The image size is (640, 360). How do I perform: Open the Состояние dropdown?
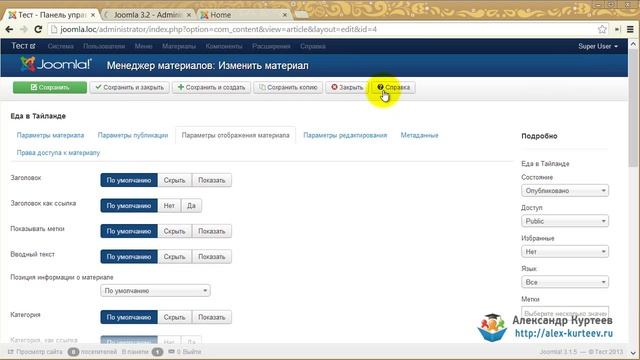click(565, 191)
